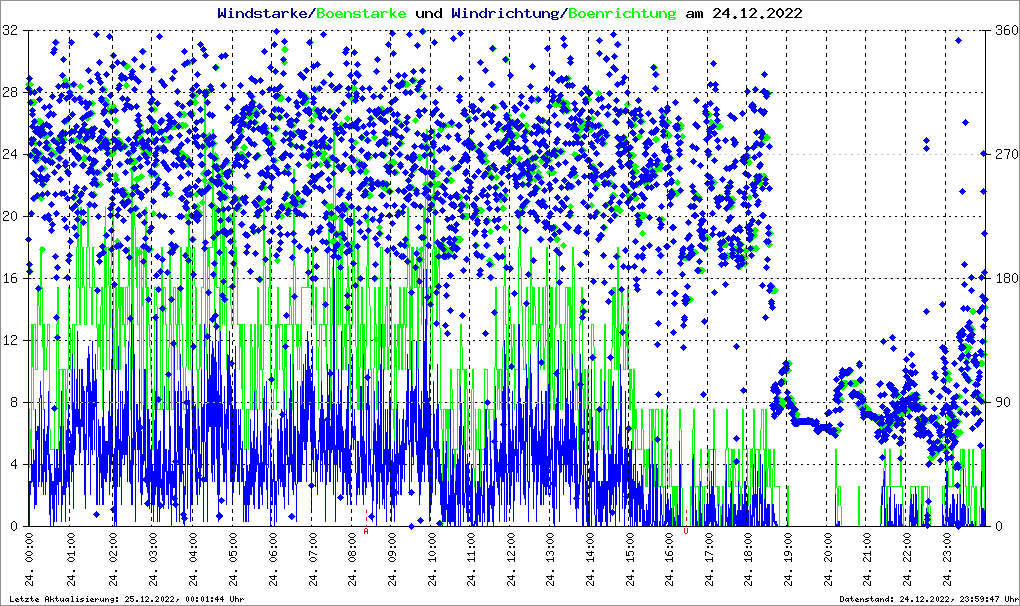Click the 14:00 time axis label
The height and width of the screenshot is (606, 1020).
(x=590, y=560)
